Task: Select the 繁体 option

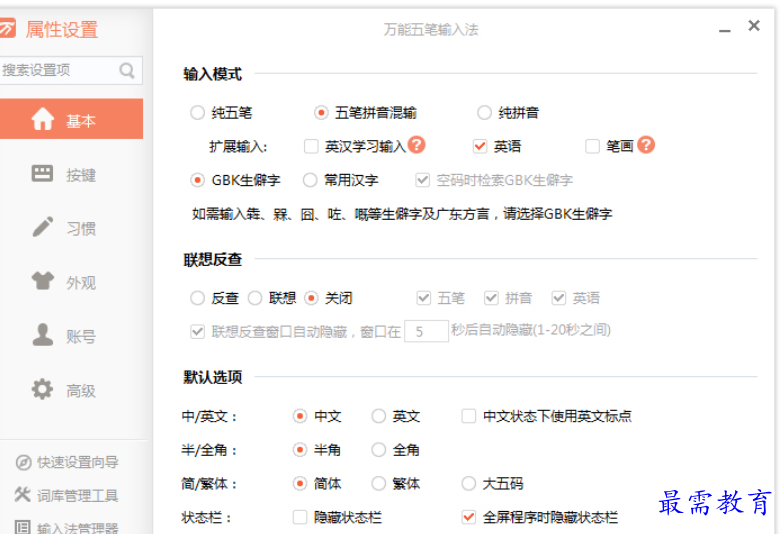Action: point(379,483)
